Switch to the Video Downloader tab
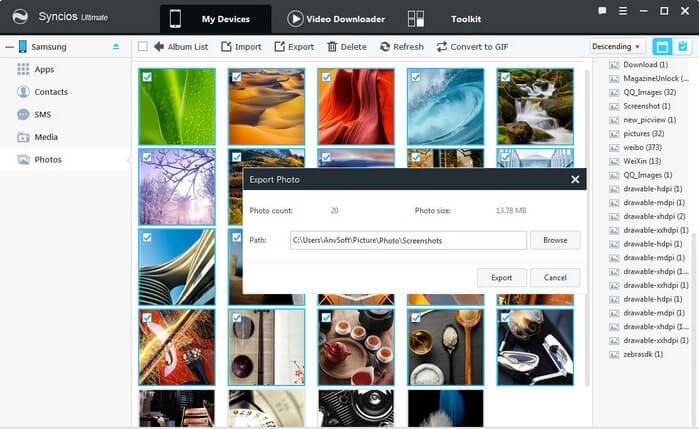This screenshot has width=699, height=429. tap(336, 19)
